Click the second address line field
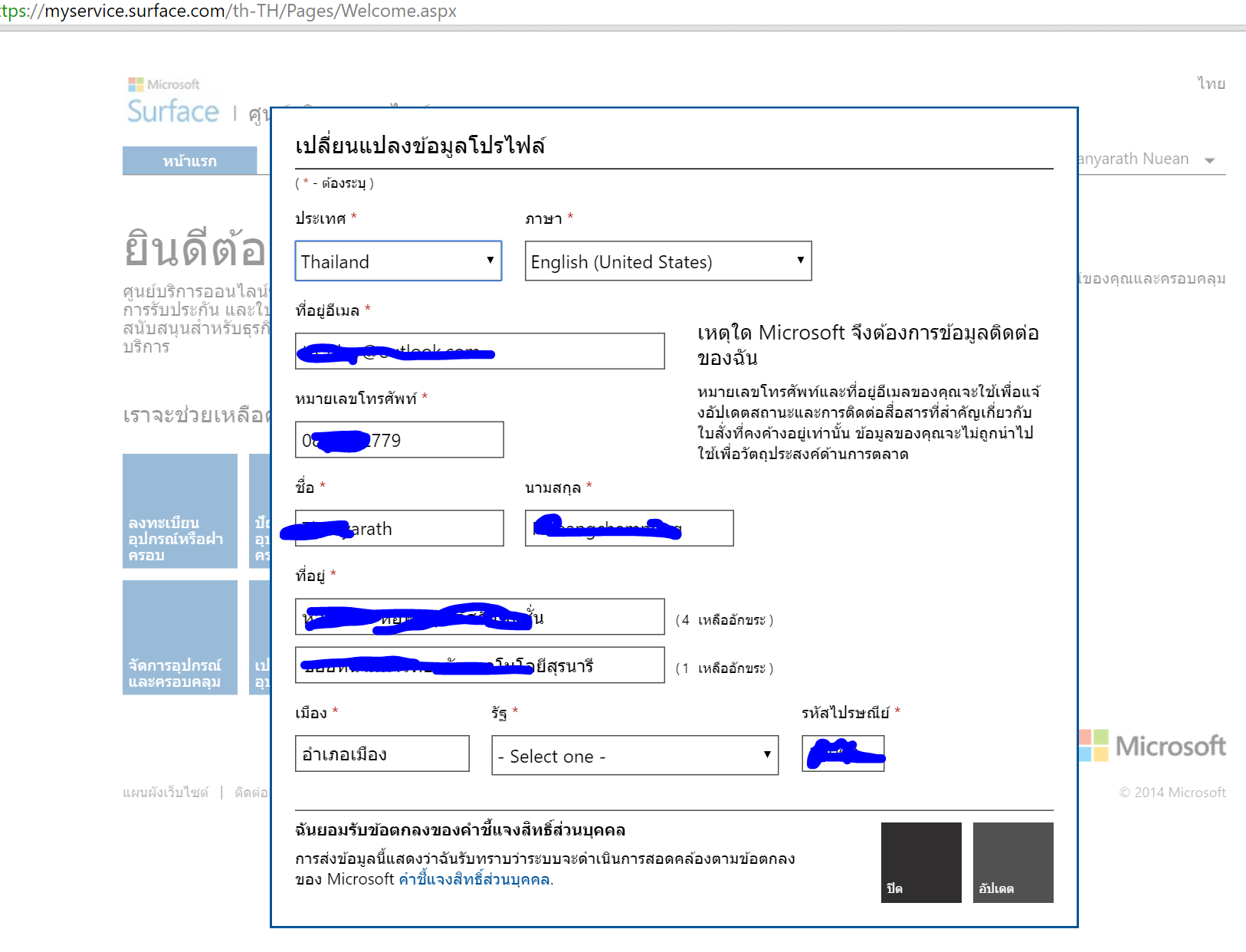The height and width of the screenshot is (952, 1246). pyautogui.click(x=480, y=665)
